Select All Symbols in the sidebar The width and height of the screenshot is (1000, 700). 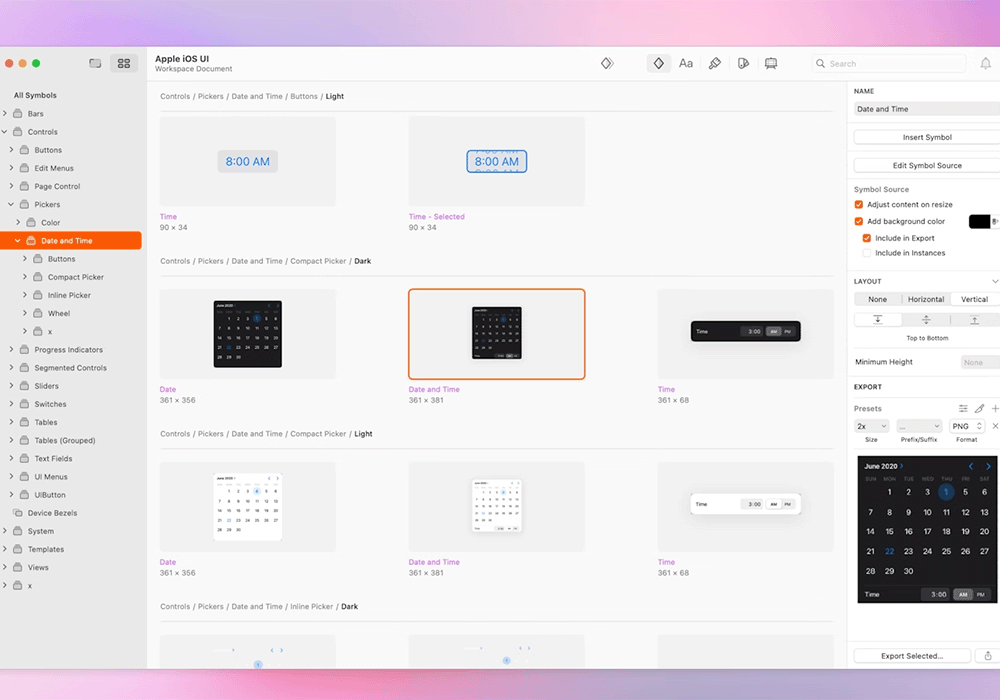(x=35, y=95)
